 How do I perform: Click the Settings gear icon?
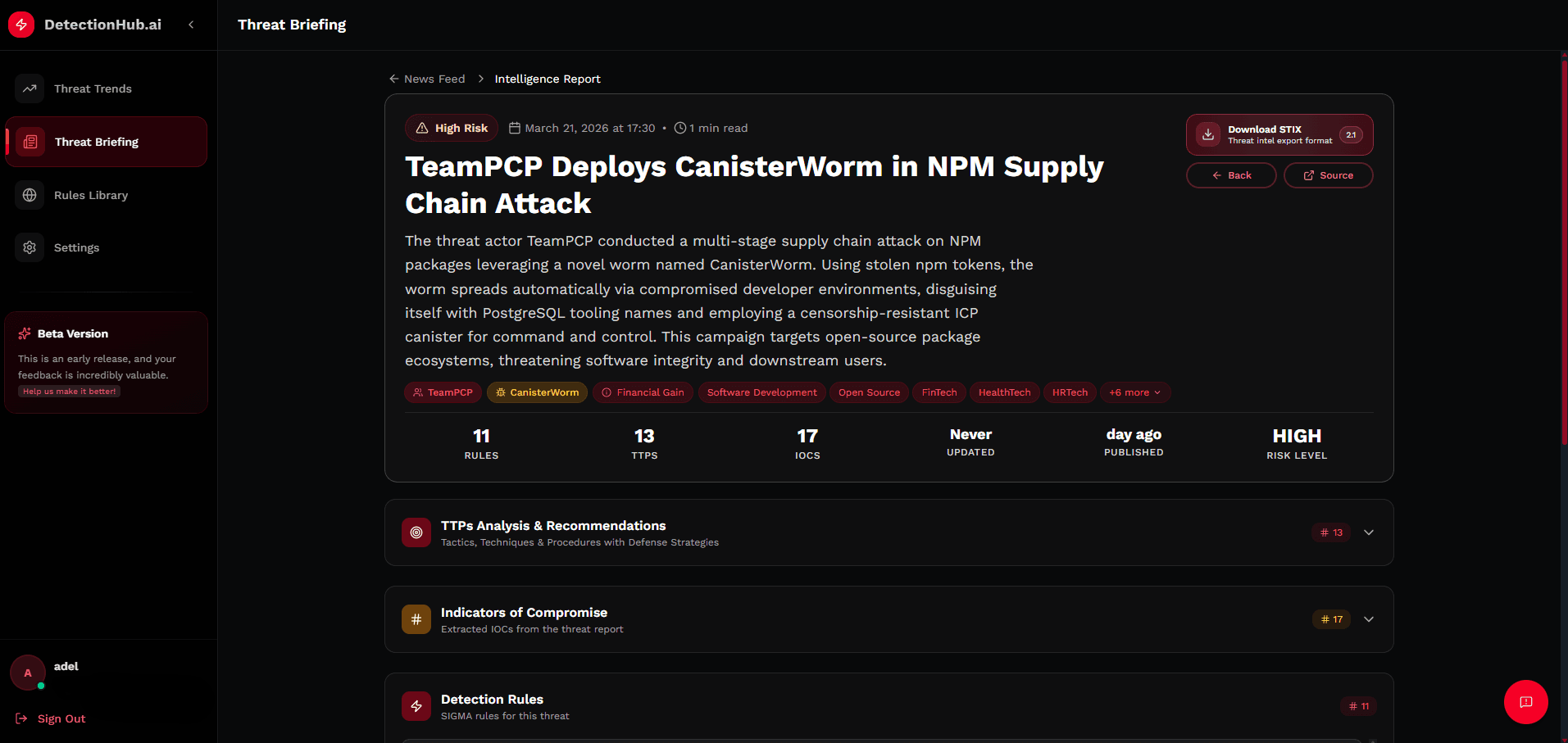coord(30,247)
